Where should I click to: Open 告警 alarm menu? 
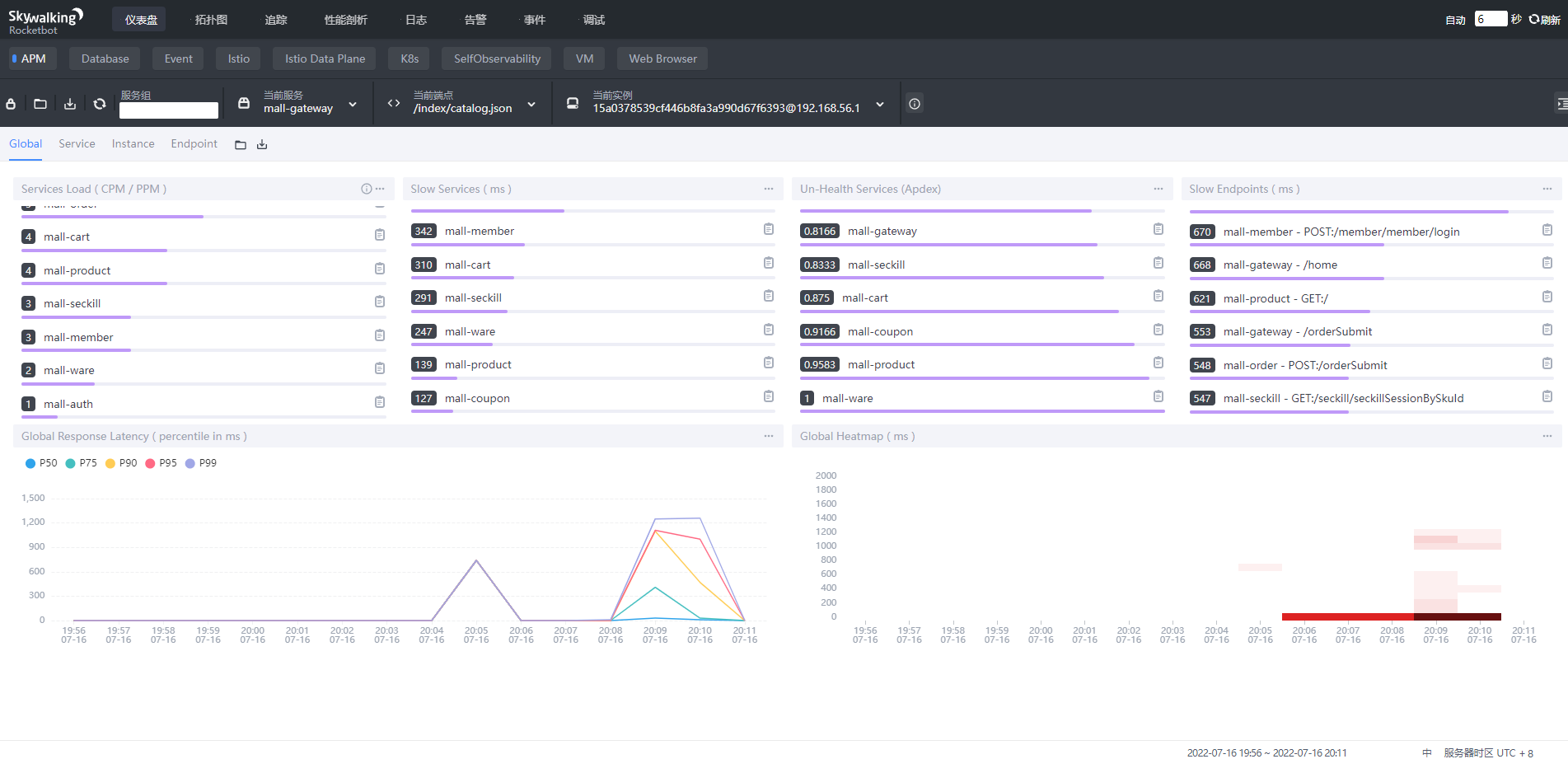(475, 20)
